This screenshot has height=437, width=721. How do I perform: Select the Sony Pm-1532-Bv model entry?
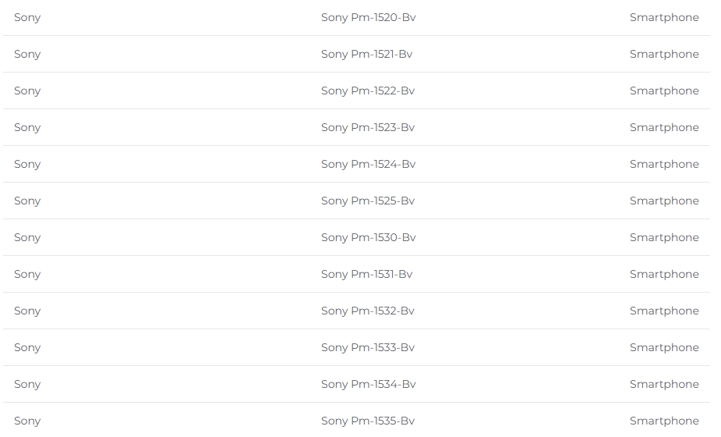368,311
